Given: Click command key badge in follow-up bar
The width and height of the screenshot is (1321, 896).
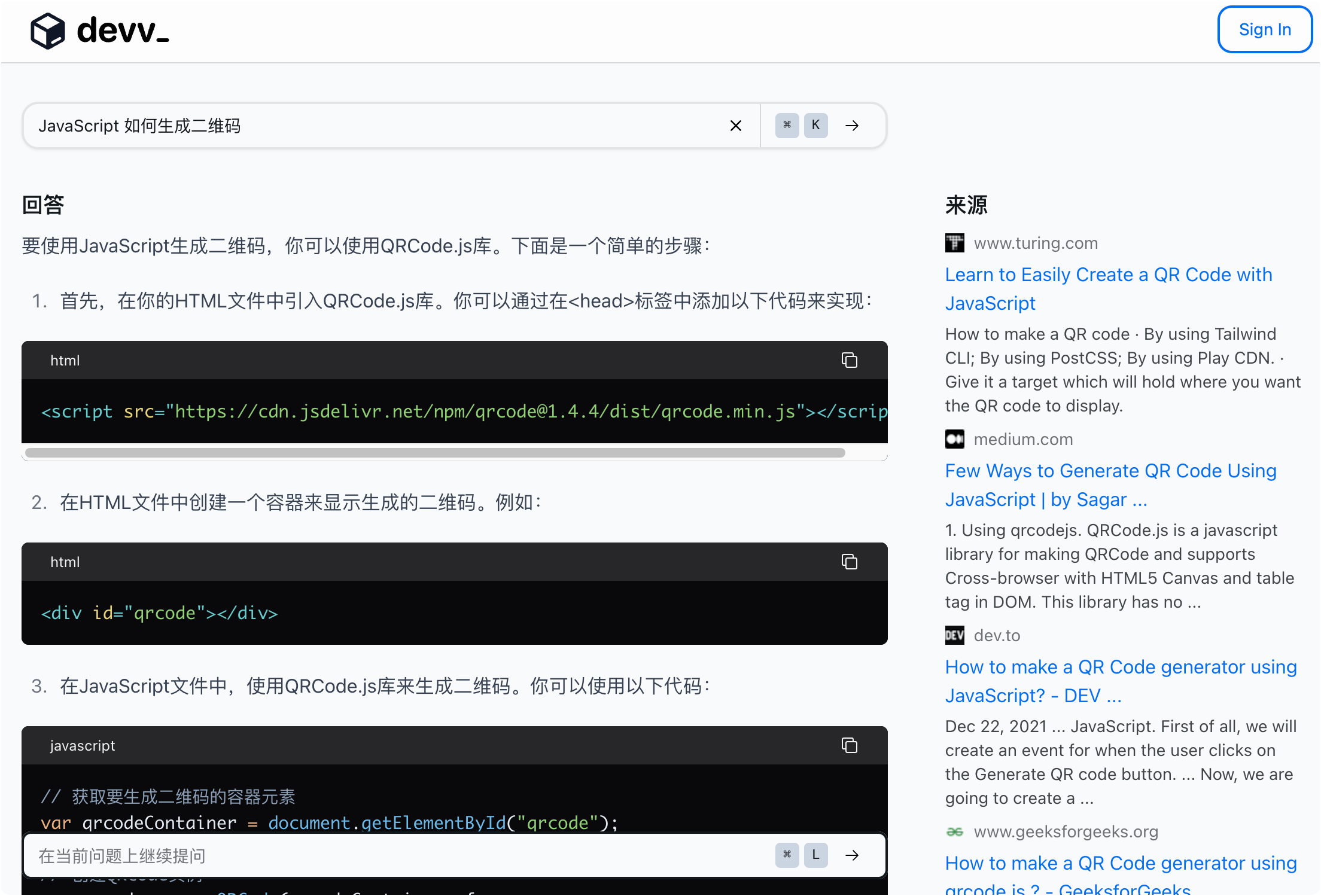Looking at the screenshot, I should click(x=787, y=855).
